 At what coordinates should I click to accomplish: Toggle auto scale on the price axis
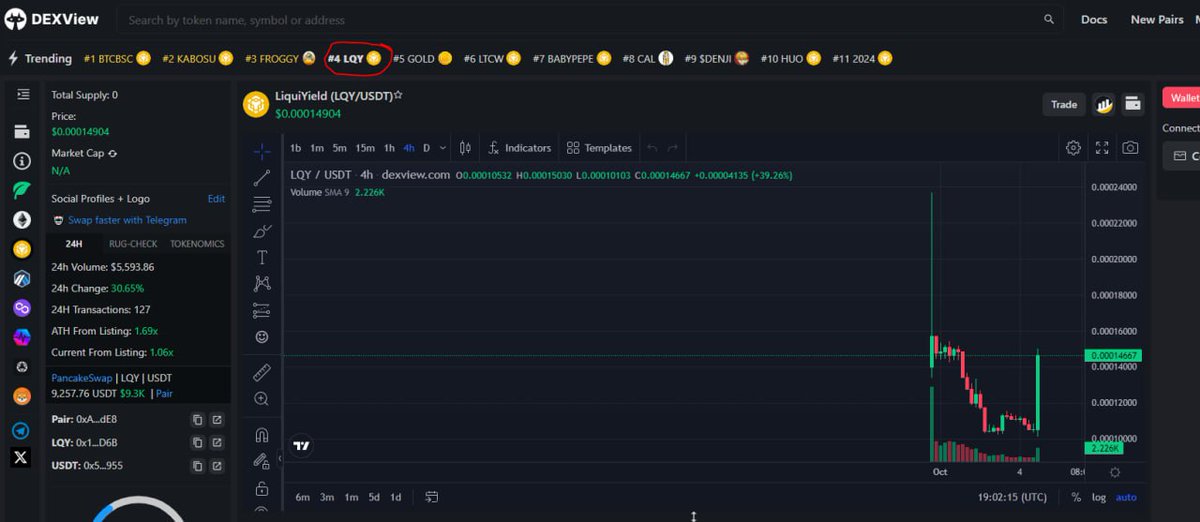click(1126, 497)
